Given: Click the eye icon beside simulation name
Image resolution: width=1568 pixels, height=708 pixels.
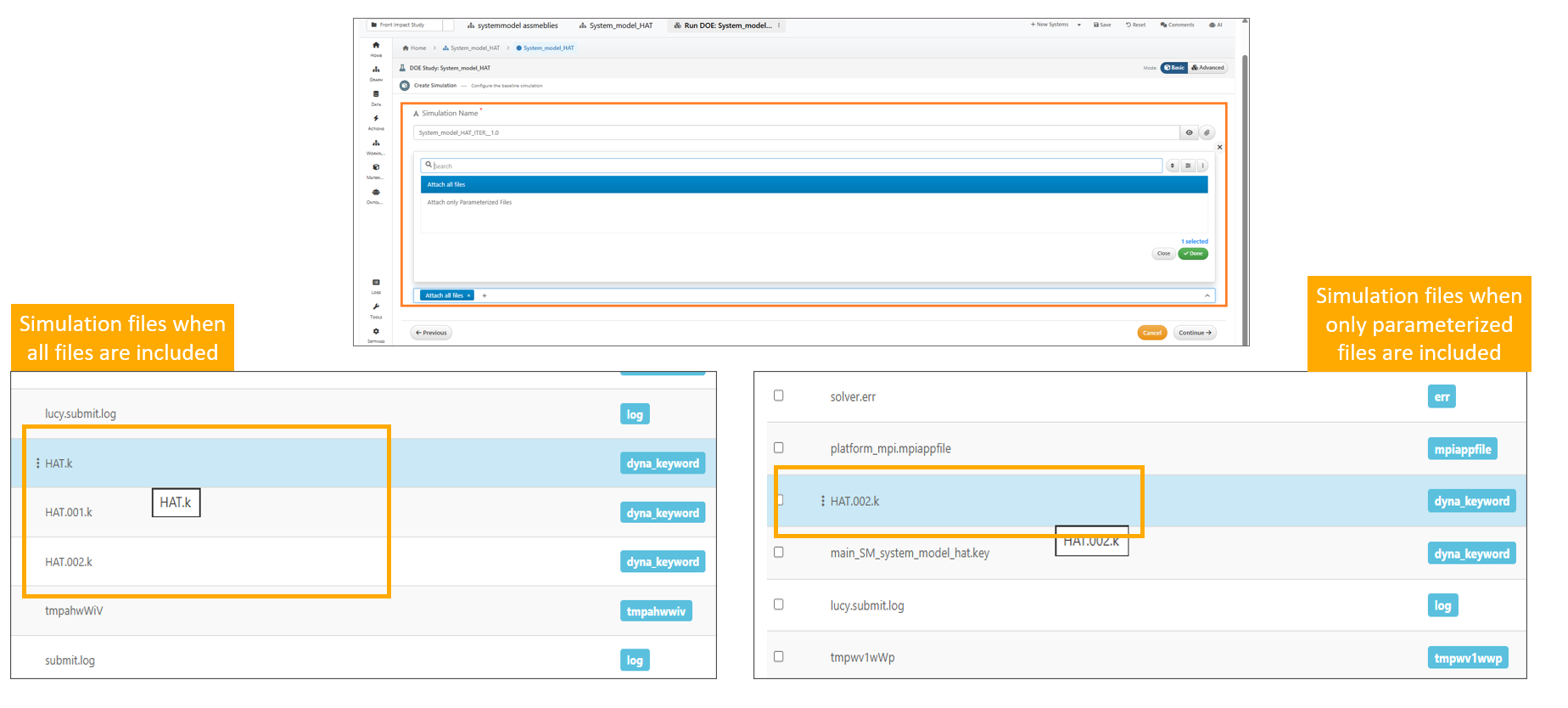Looking at the screenshot, I should pyautogui.click(x=1189, y=132).
